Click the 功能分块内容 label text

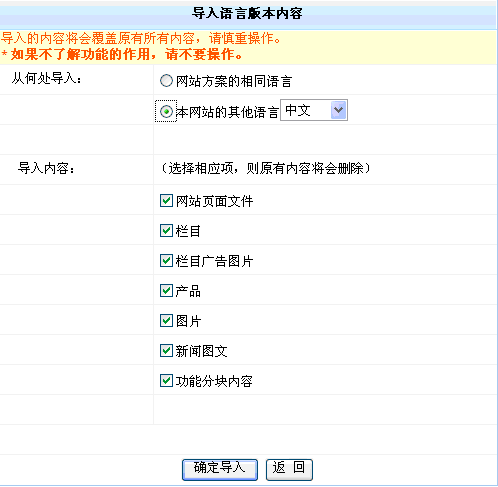(x=214, y=381)
